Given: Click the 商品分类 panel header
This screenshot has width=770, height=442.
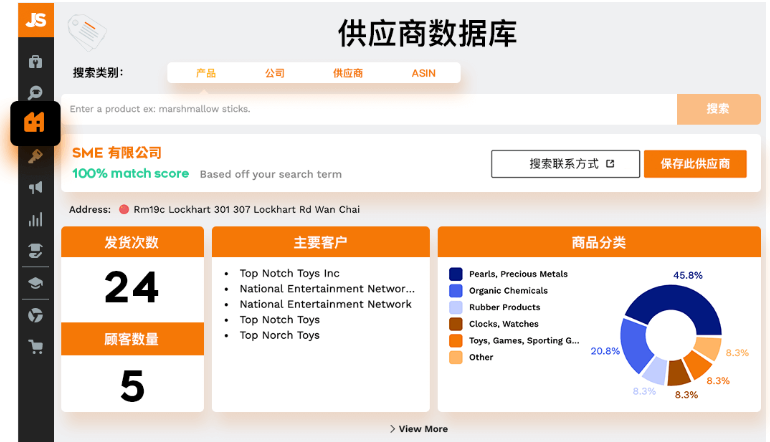Looking at the screenshot, I should click(599, 242).
